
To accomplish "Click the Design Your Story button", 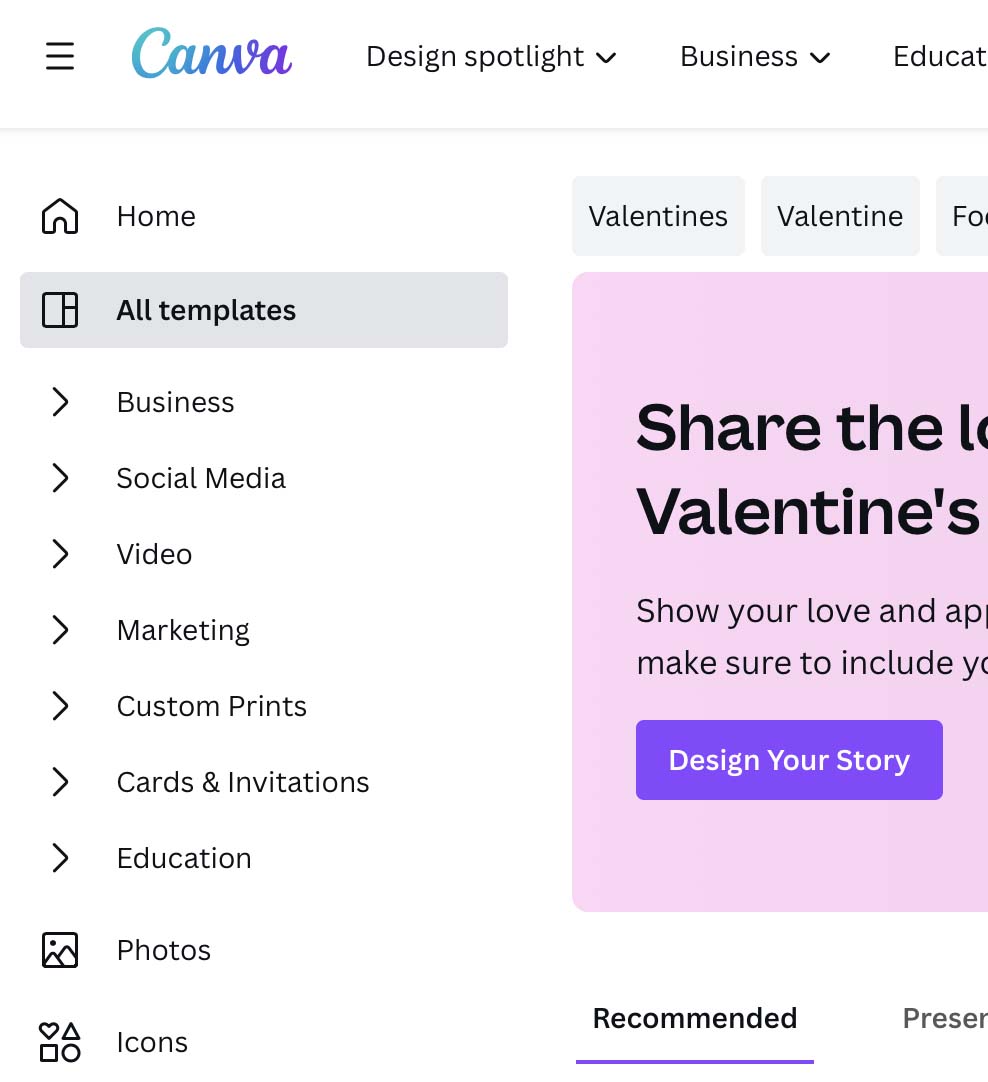I will [789, 760].
